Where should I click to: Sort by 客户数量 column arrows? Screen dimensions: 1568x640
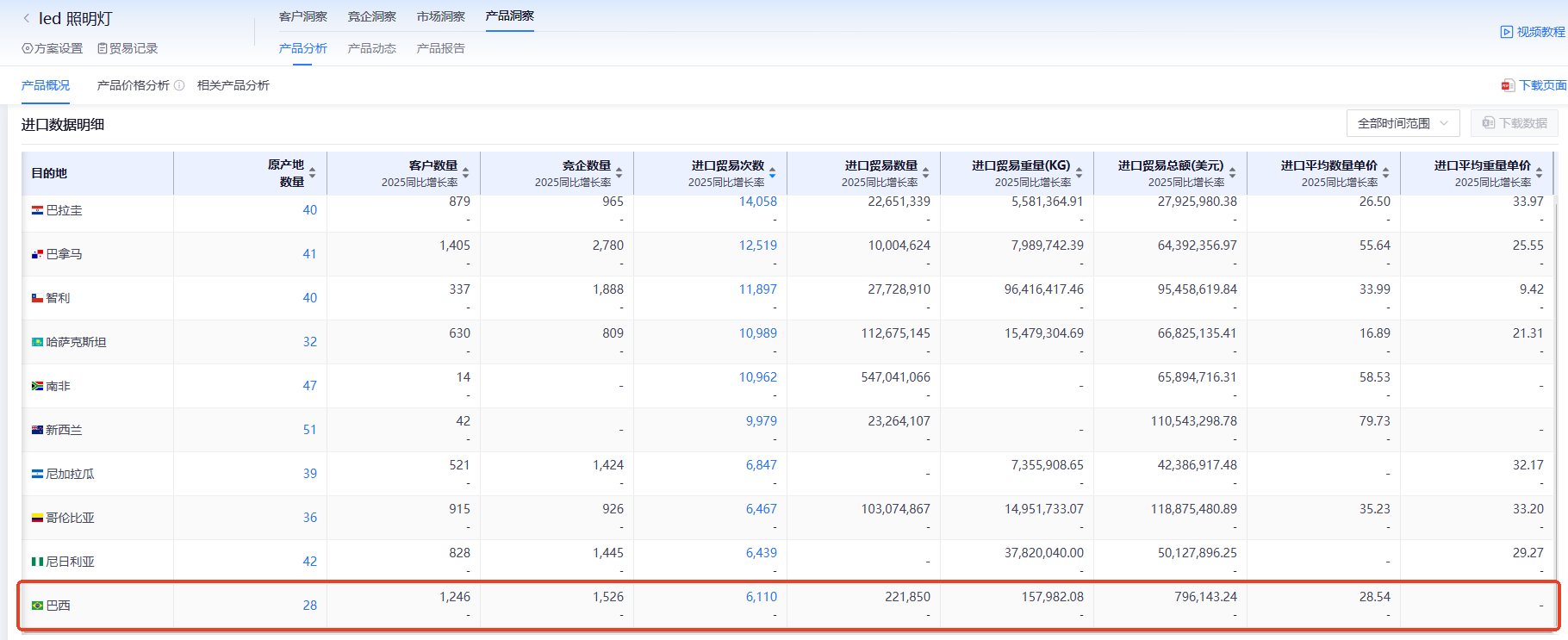[x=465, y=173]
